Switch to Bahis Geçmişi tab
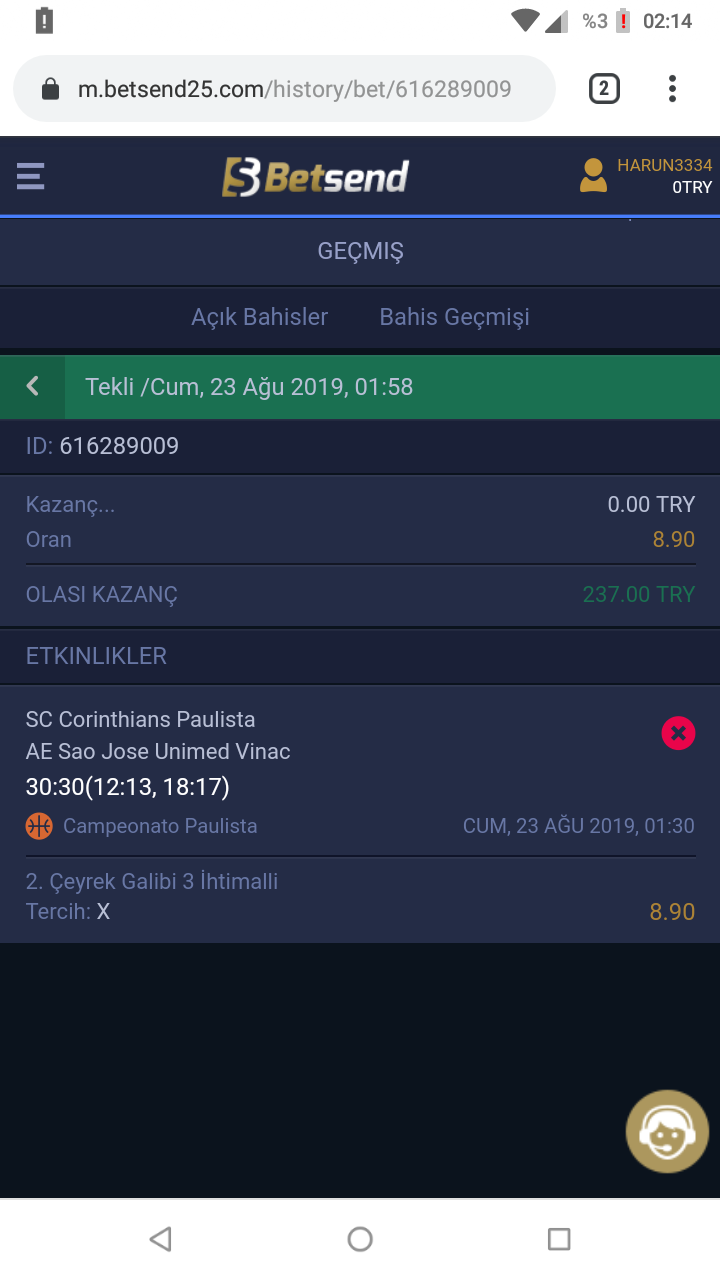 [454, 317]
